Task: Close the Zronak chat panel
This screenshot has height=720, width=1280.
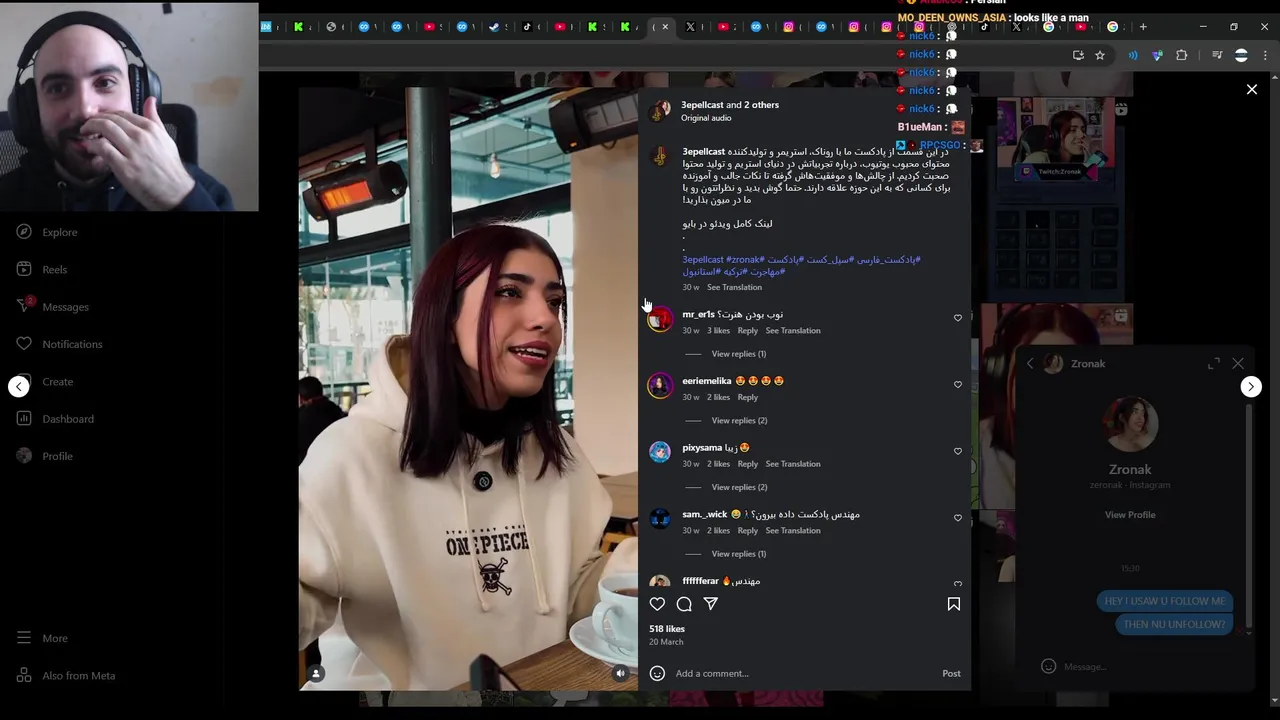Action: [x=1238, y=364]
